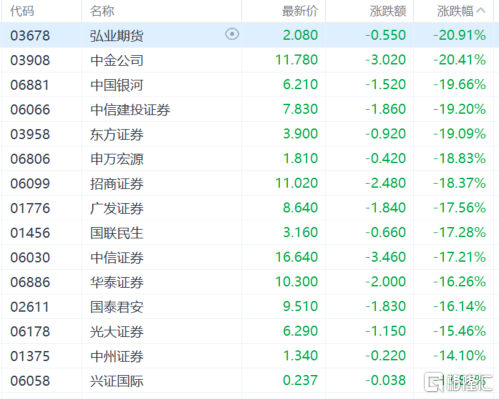This screenshot has width=499, height=399.
Task: Select stock code 03908
Action: [x=30, y=60]
